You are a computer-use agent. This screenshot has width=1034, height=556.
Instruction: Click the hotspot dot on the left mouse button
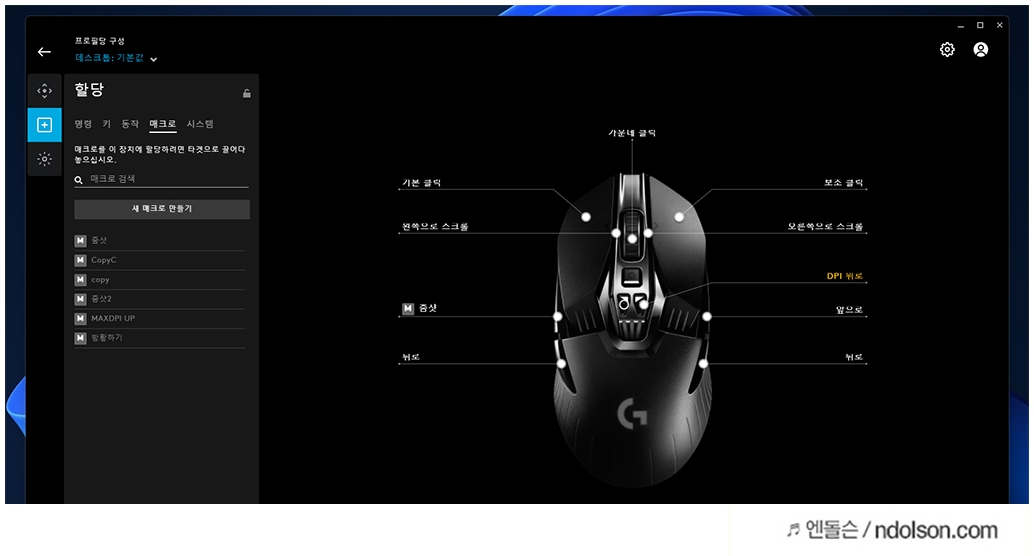coord(586,217)
